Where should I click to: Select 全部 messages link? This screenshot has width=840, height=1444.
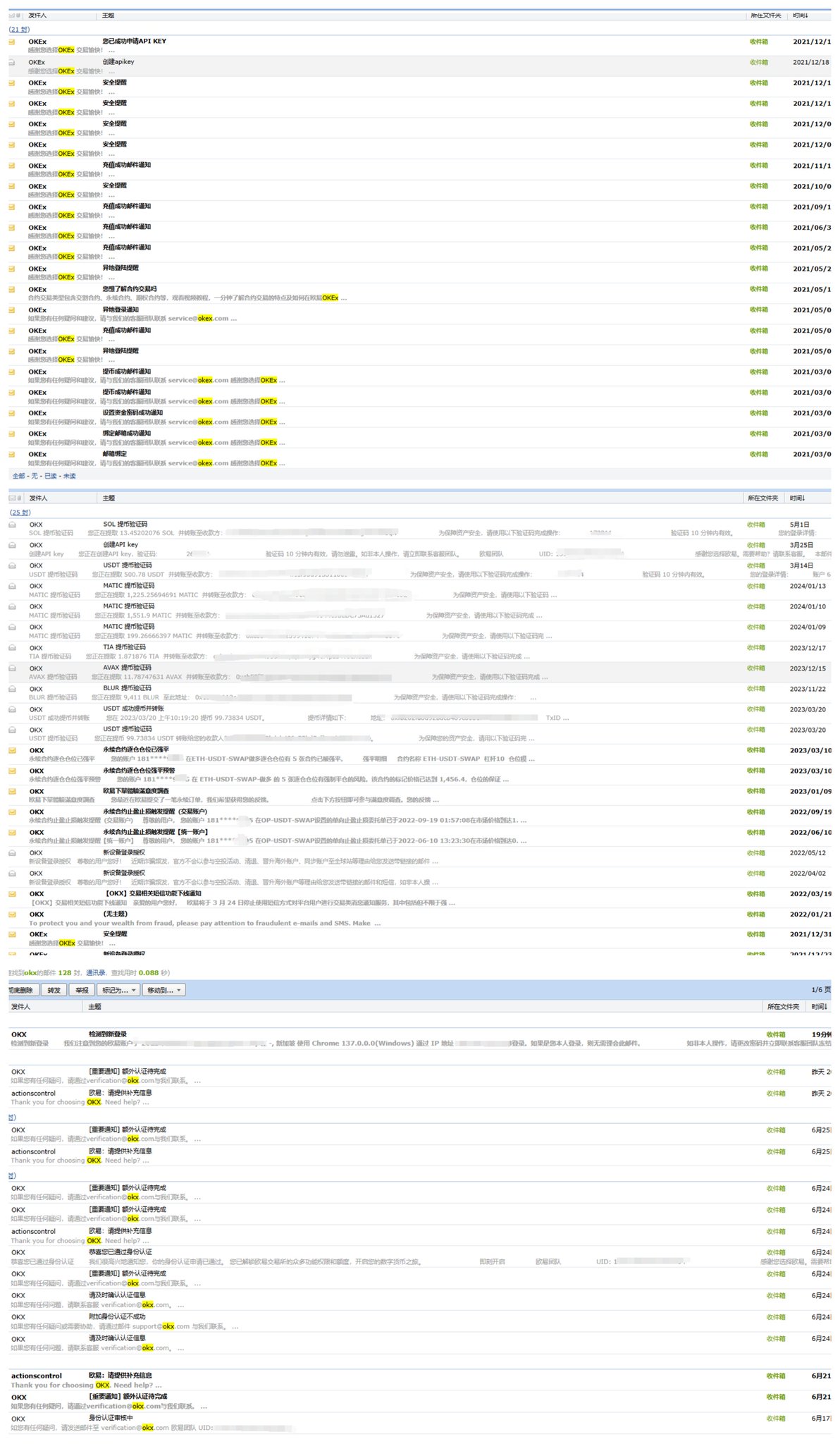coord(19,476)
